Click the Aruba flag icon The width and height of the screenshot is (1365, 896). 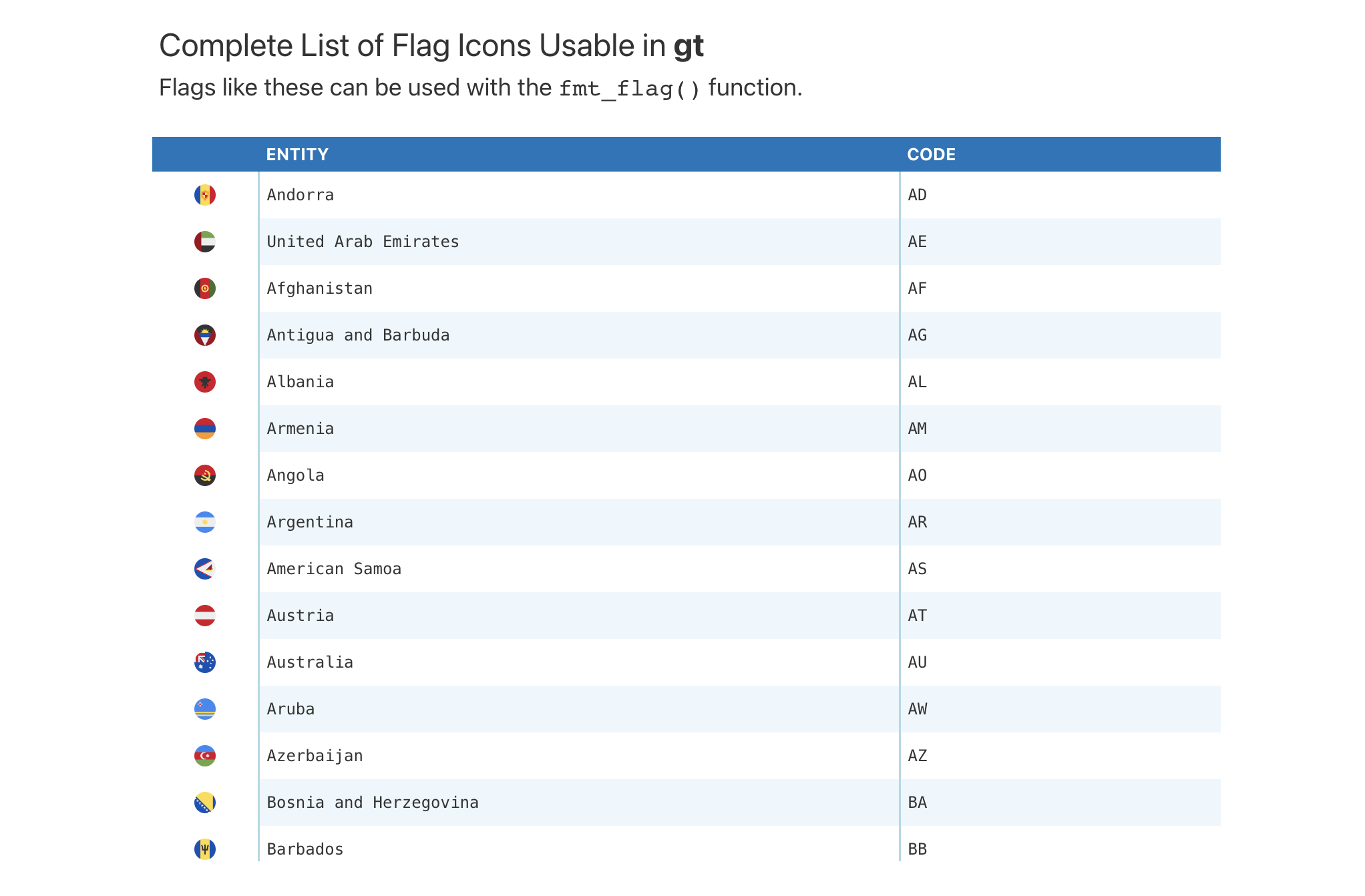[205, 709]
